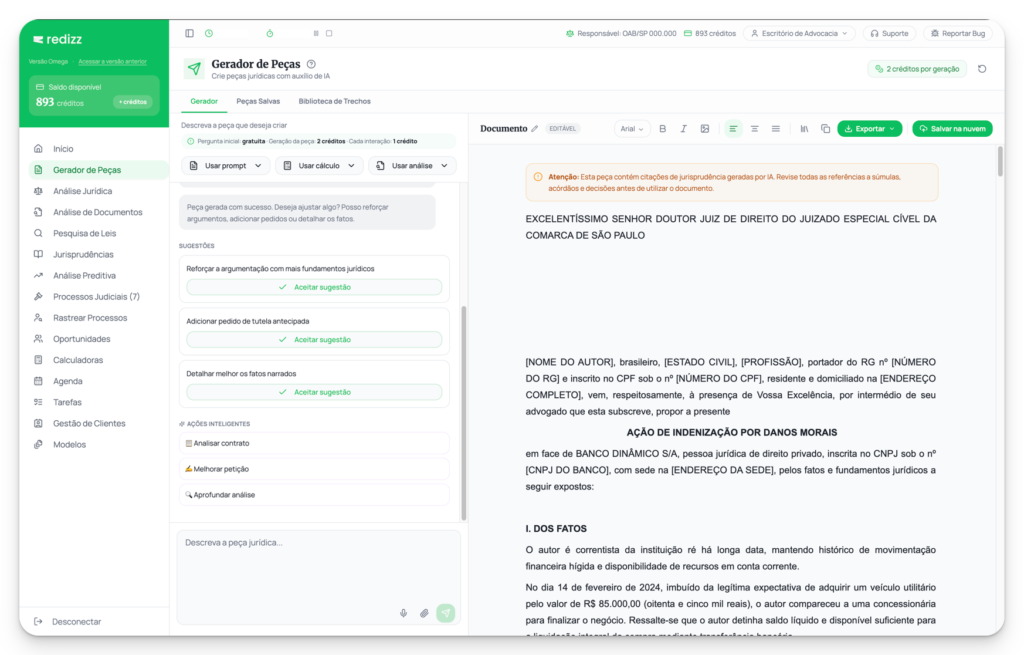This screenshot has height=655, width=1024.
Task: Toggle italic formatting
Action: 684,129
